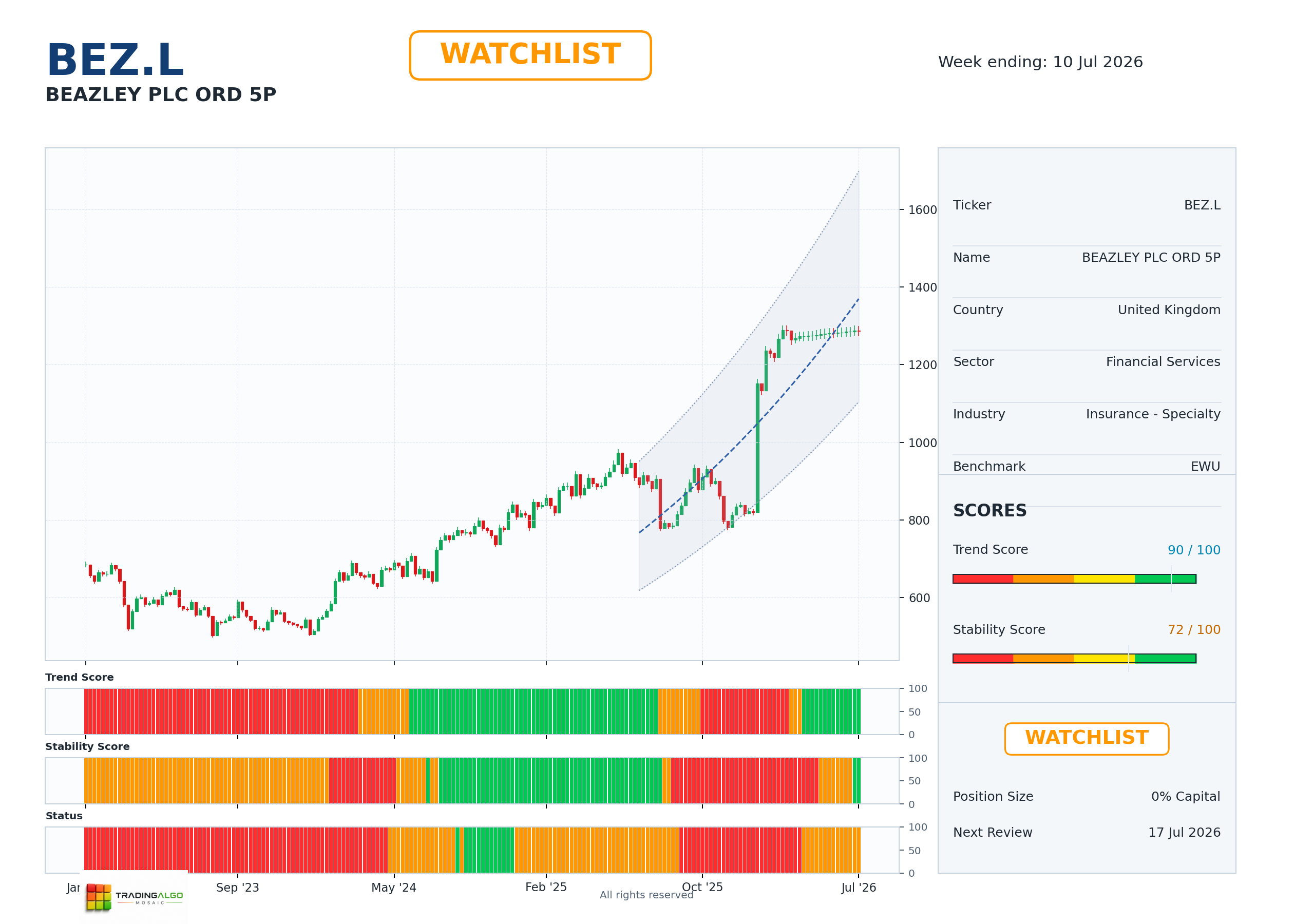Click the '90 / 100' trend score value
1294x924 pixels.
[1194, 550]
